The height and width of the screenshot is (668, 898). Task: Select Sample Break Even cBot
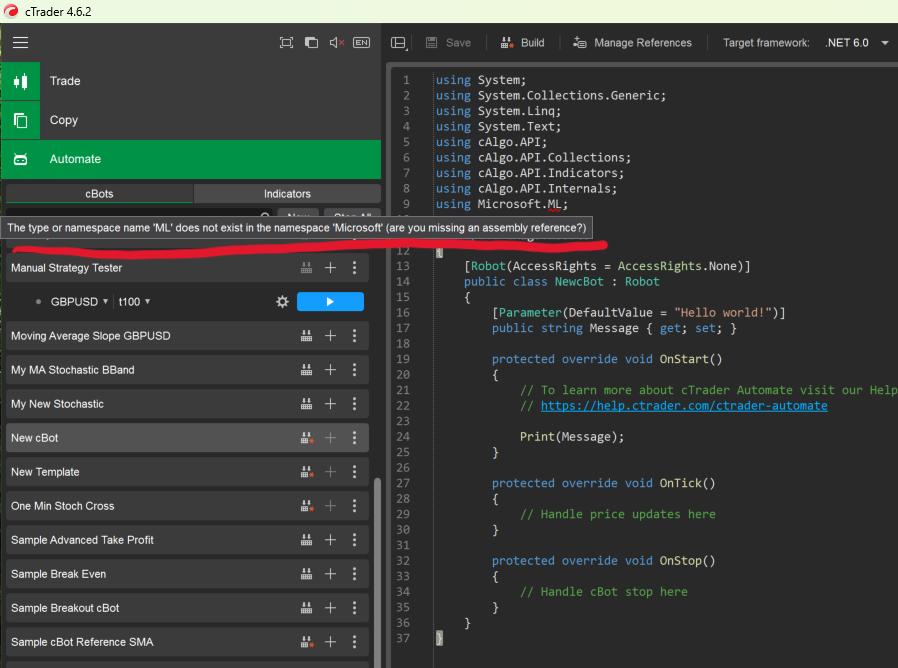[x=187, y=574]
